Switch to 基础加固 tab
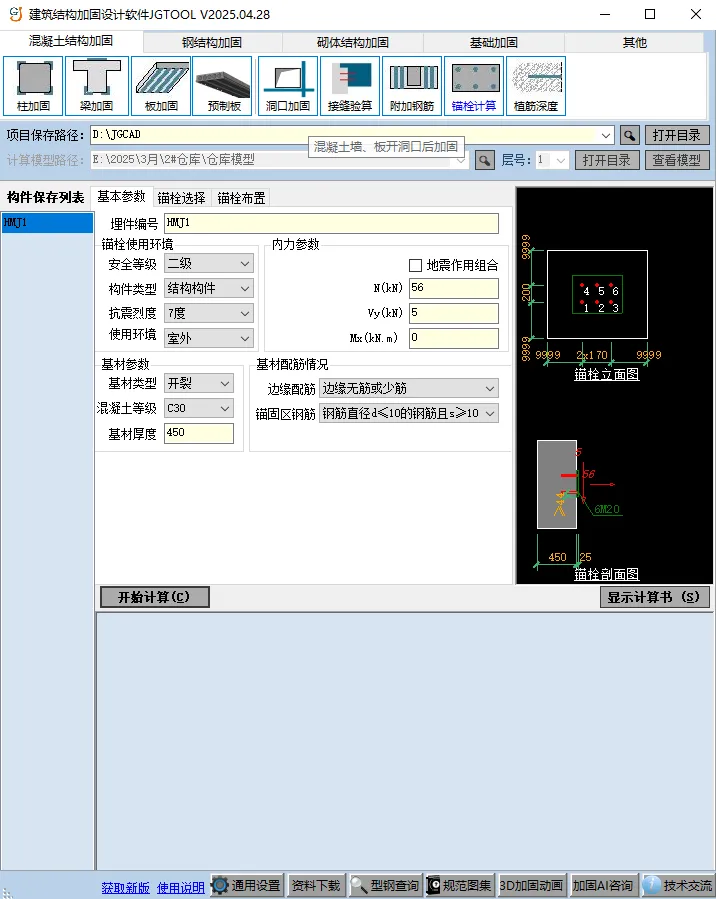Image resolution: width=716 pixels, height=899 pixels. click(x=494, y=42)
